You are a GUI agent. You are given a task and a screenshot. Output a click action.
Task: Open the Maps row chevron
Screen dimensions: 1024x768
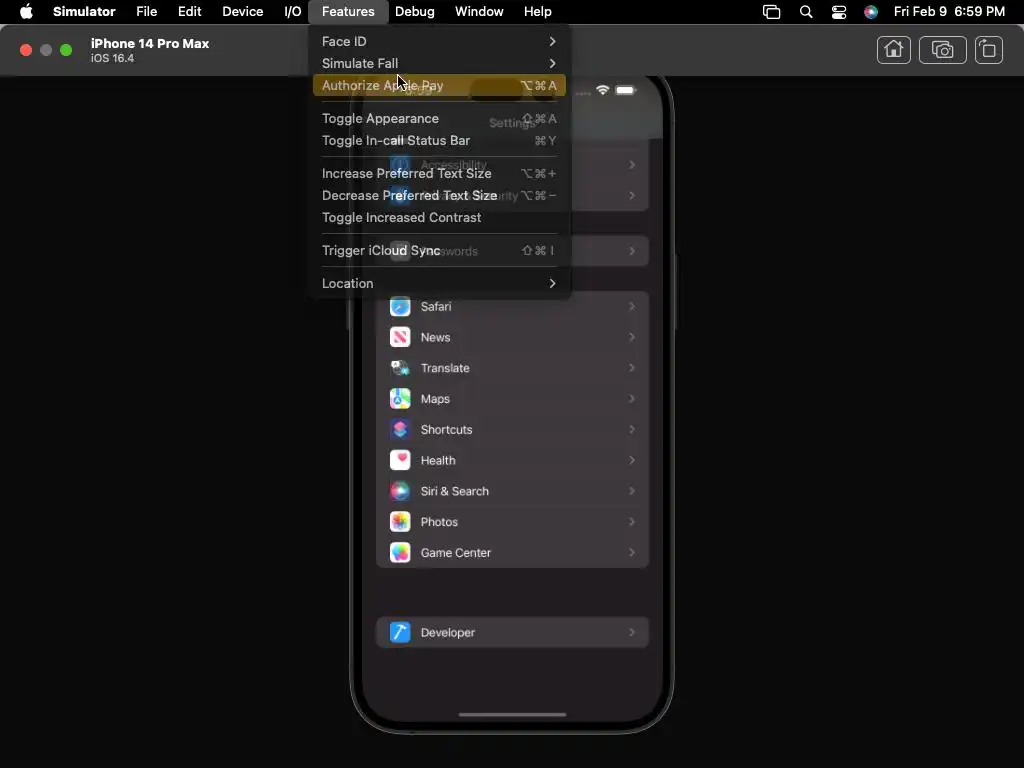[x=632, y=398]
